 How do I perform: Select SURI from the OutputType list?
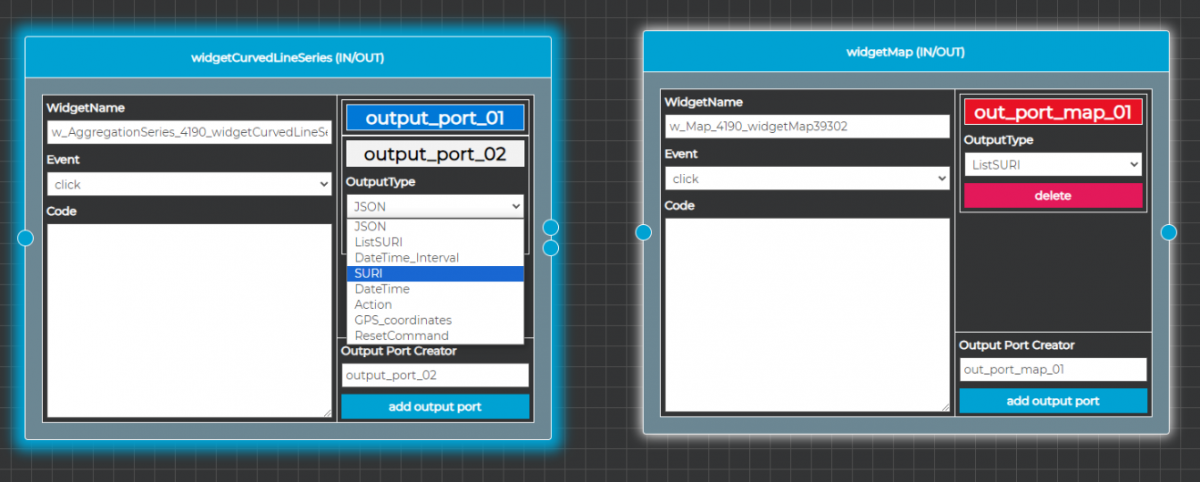click(435, 273)
